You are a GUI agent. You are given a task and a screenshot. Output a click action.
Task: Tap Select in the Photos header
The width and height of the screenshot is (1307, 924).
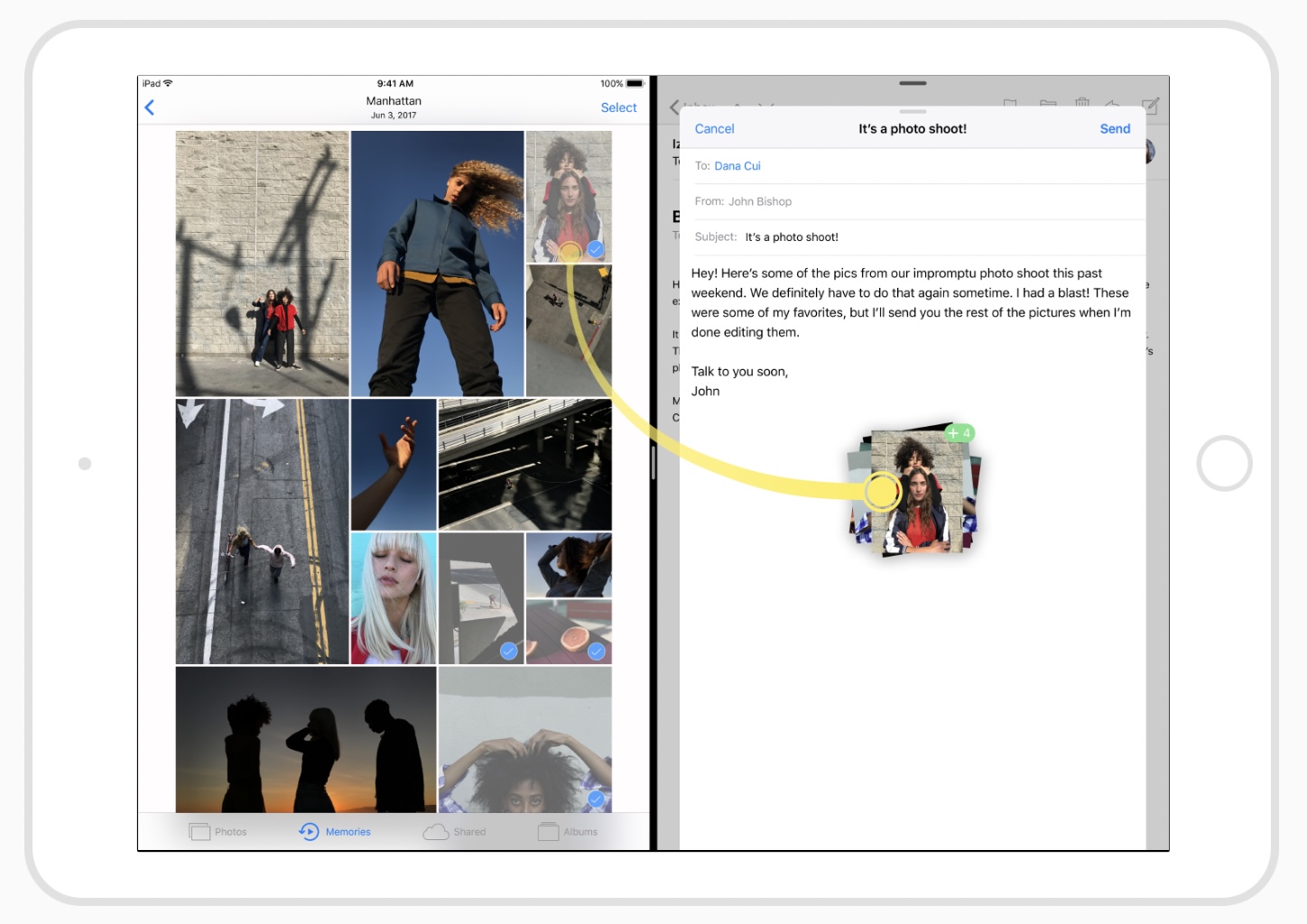tap(618, 107)
